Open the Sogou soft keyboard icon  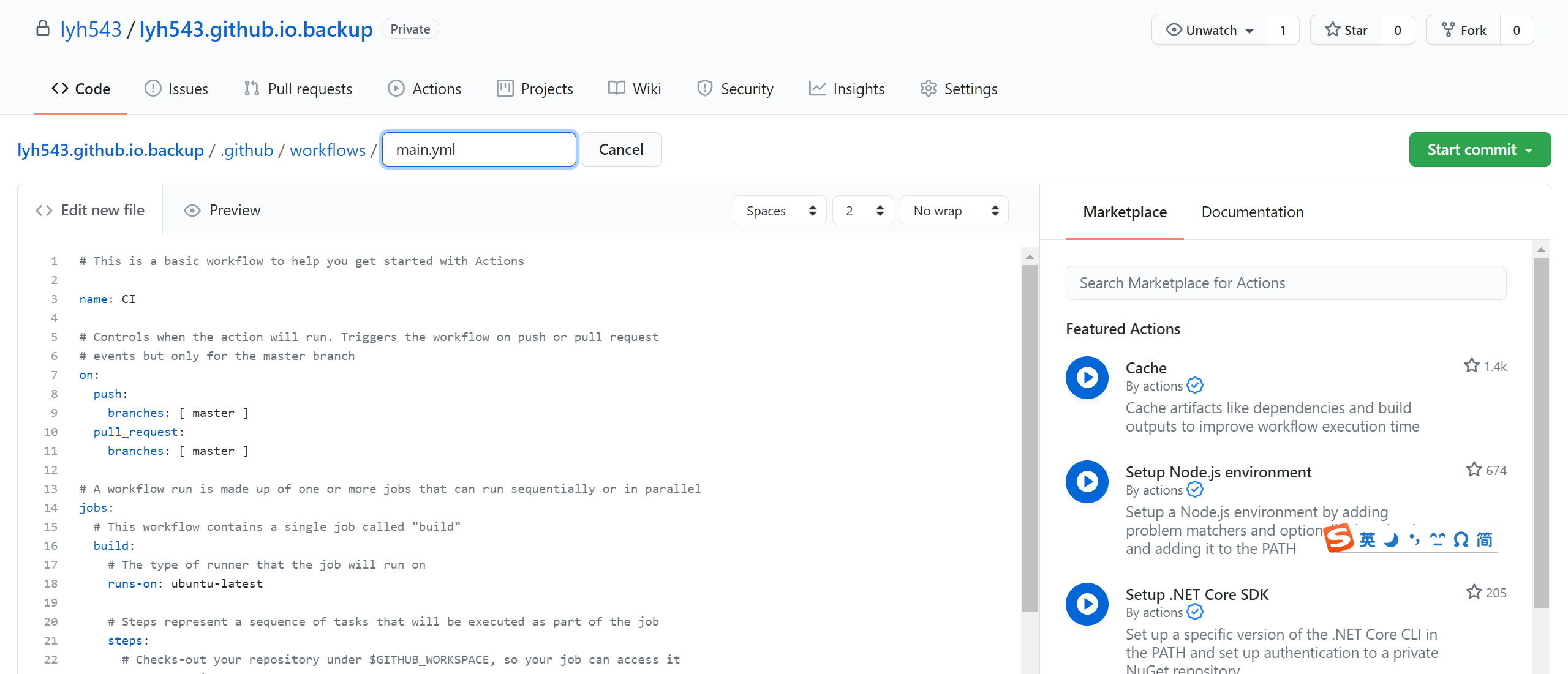point(1438,540)
